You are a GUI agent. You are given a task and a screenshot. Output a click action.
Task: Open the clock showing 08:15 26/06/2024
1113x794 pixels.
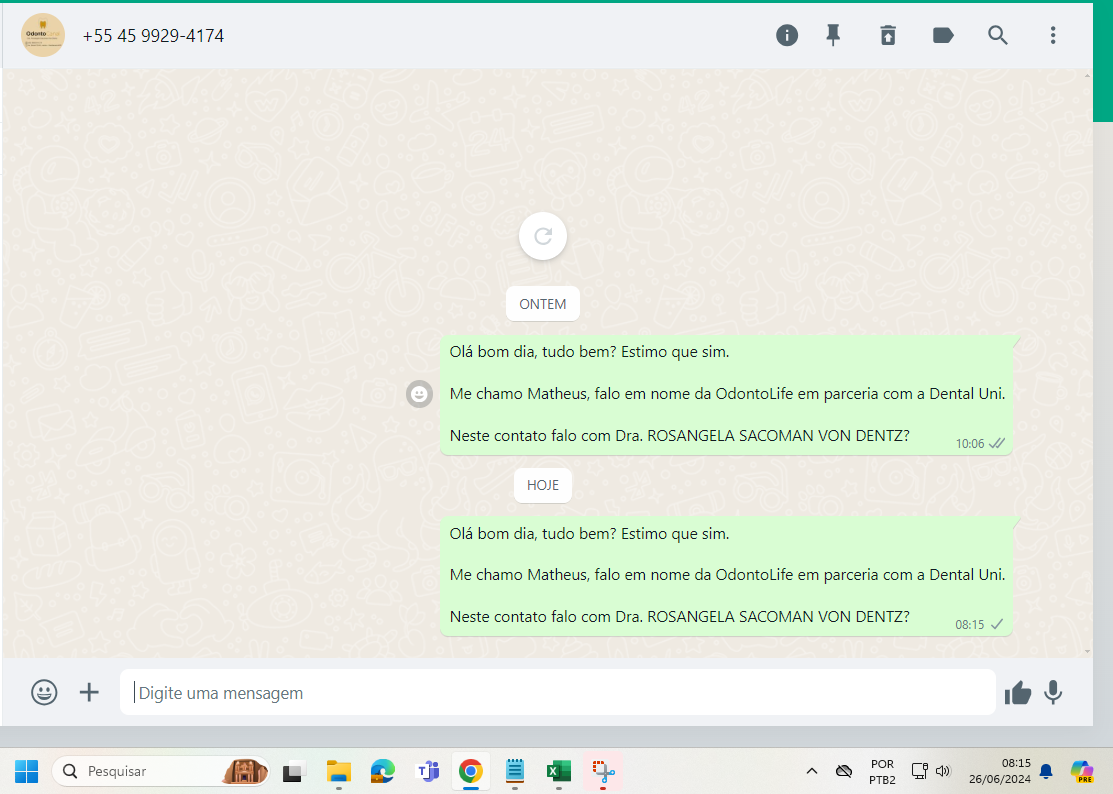[x=999, y=771]
